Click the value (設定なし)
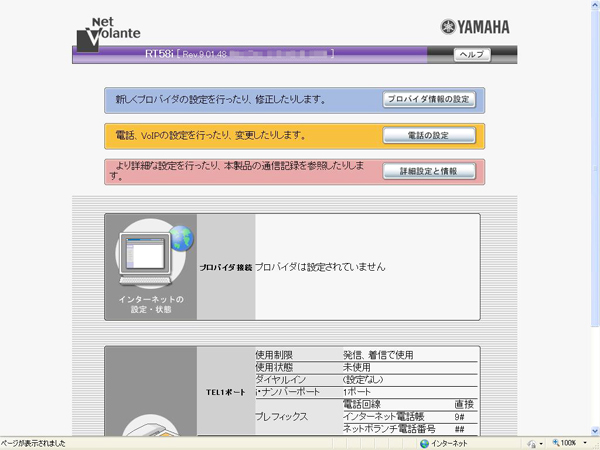The height and width of the screenshot is (450, 600). pos(363,380)
